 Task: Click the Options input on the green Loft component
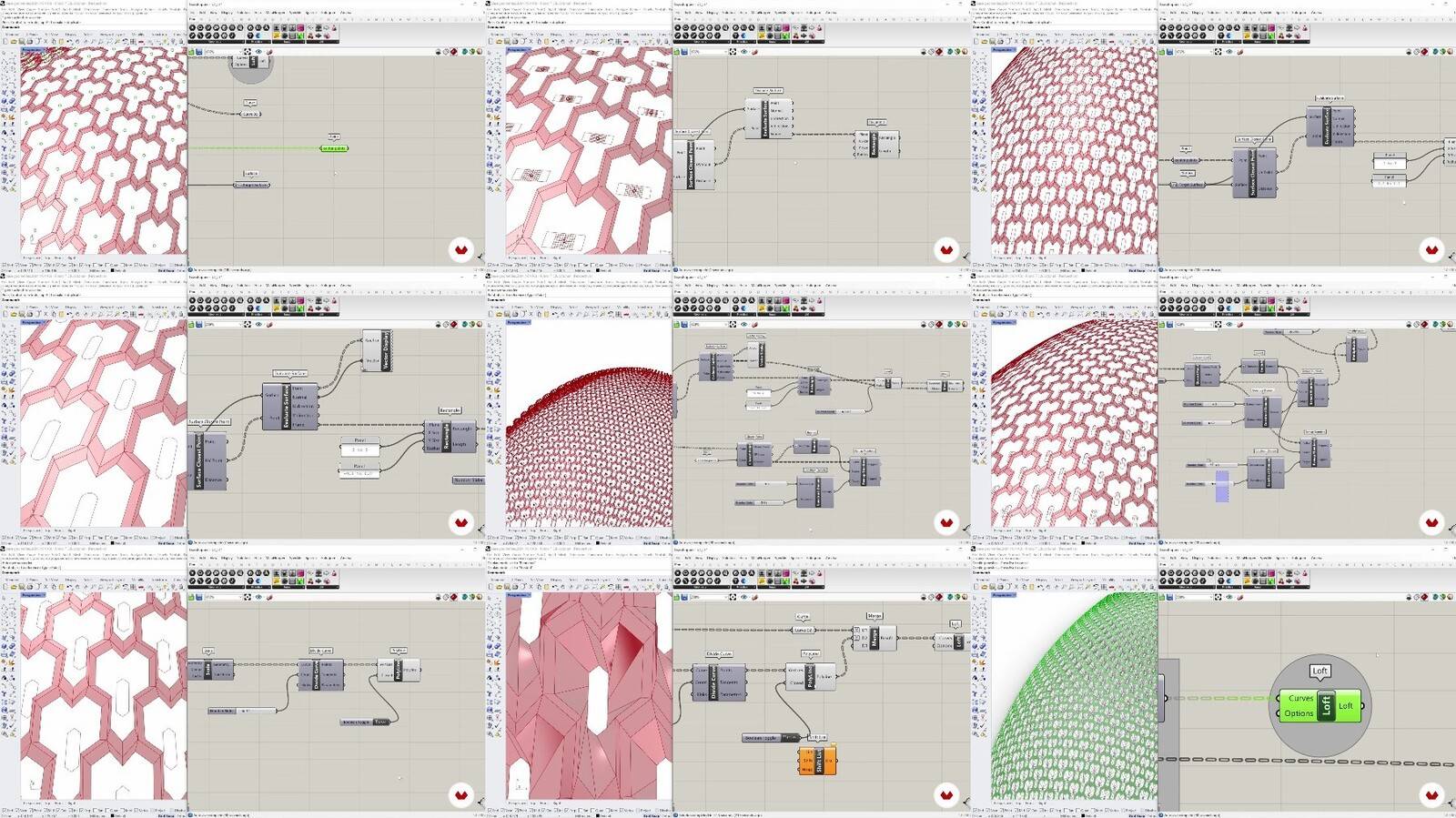tap(1299, 713)
